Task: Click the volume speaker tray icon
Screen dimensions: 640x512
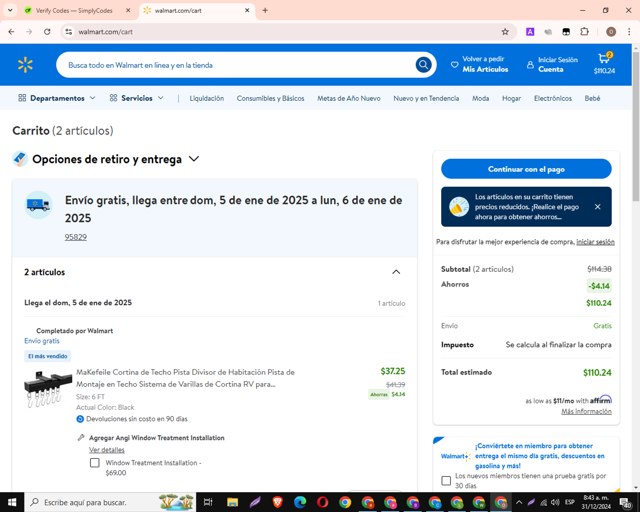Action: click(556, 502)
